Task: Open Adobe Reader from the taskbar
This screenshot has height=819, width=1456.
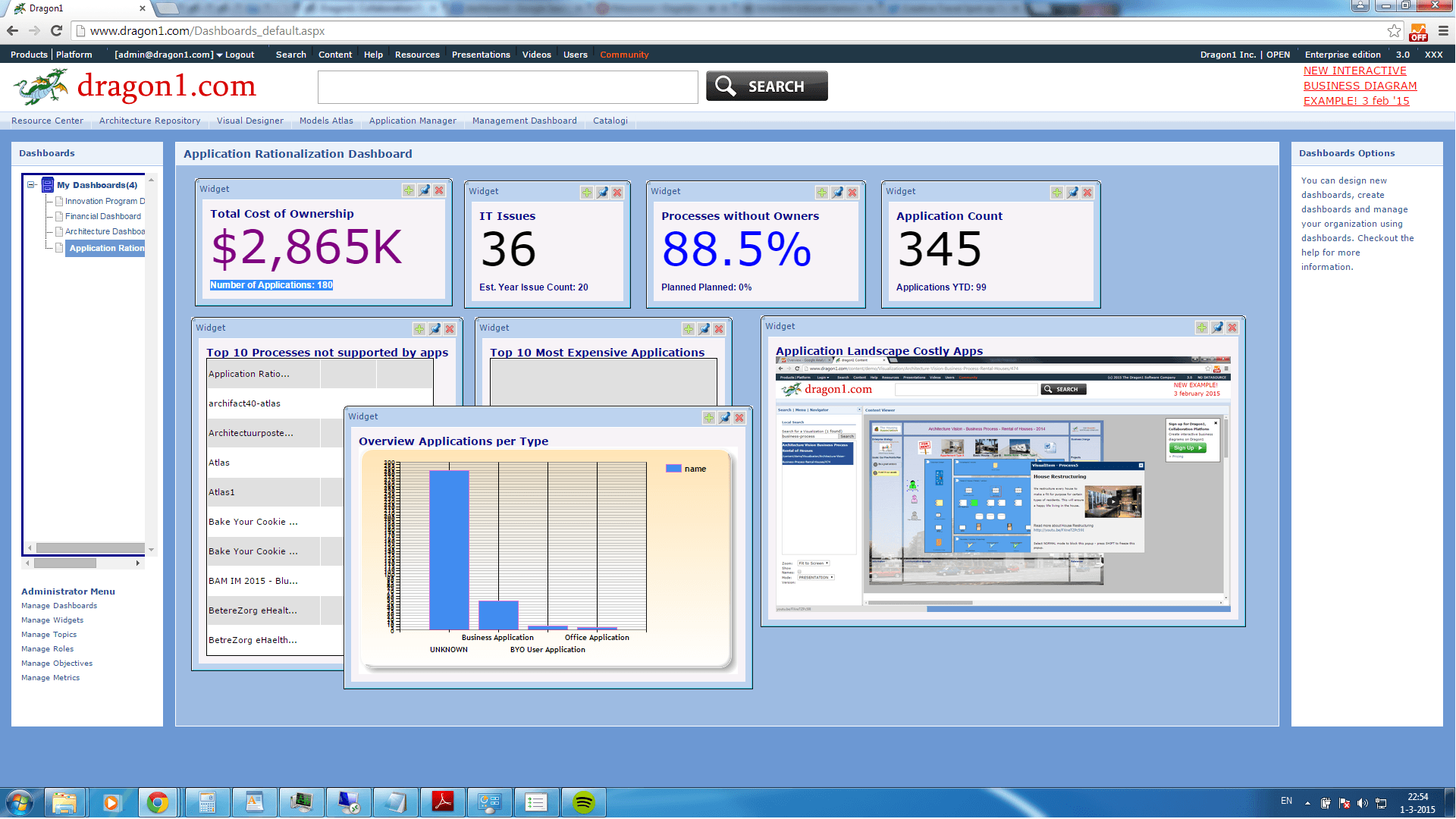Action: tap(443, 802)
